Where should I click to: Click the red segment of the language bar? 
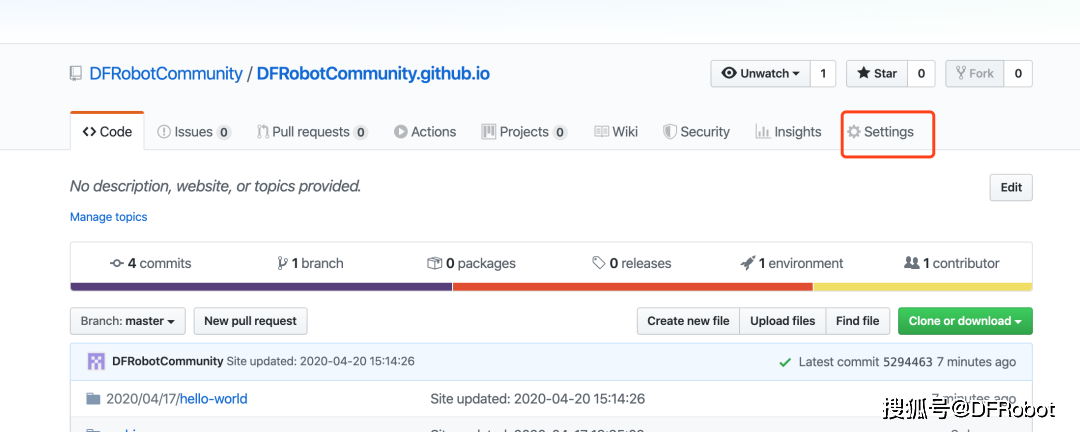click(x=633, y=287)
